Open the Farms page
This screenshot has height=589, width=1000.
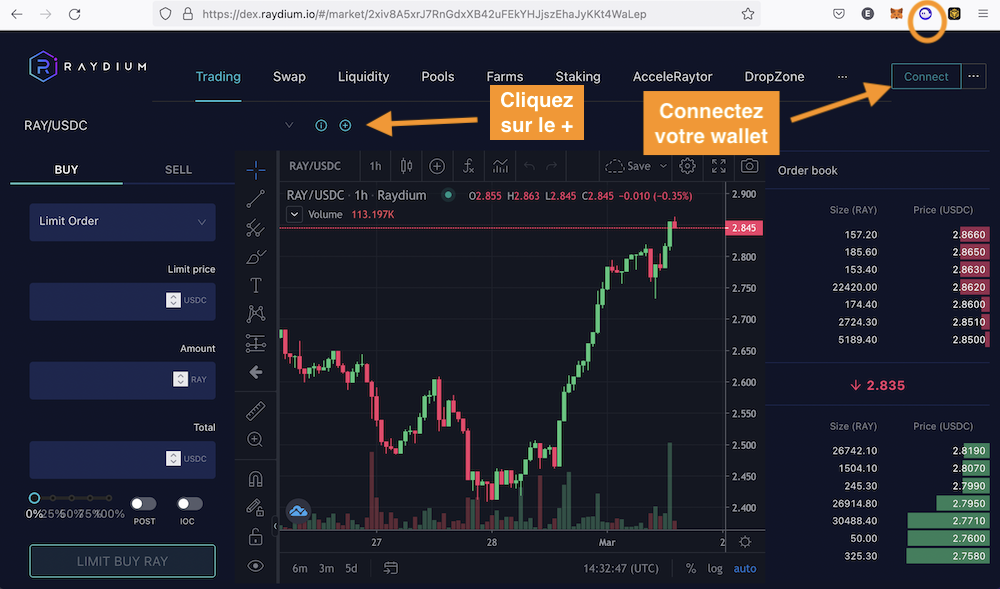pyautogui.click(x=505, y=76)
